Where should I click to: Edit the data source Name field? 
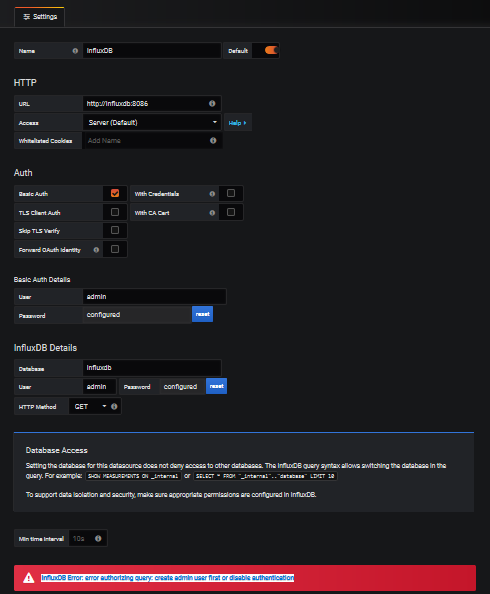tap(152, 51)
